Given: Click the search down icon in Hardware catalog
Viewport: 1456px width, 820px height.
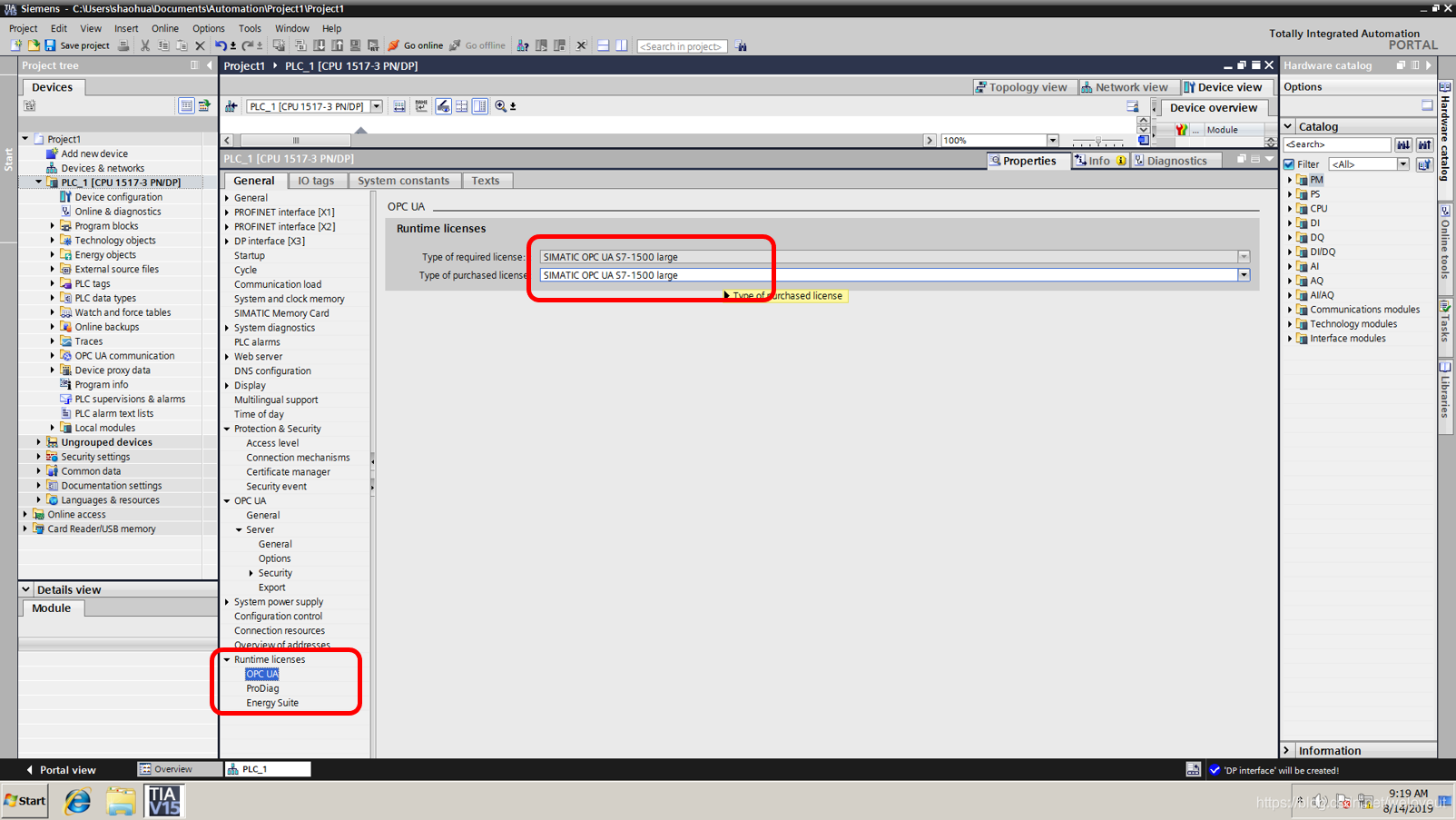Looking at the screenshot, I should 1403,144.
